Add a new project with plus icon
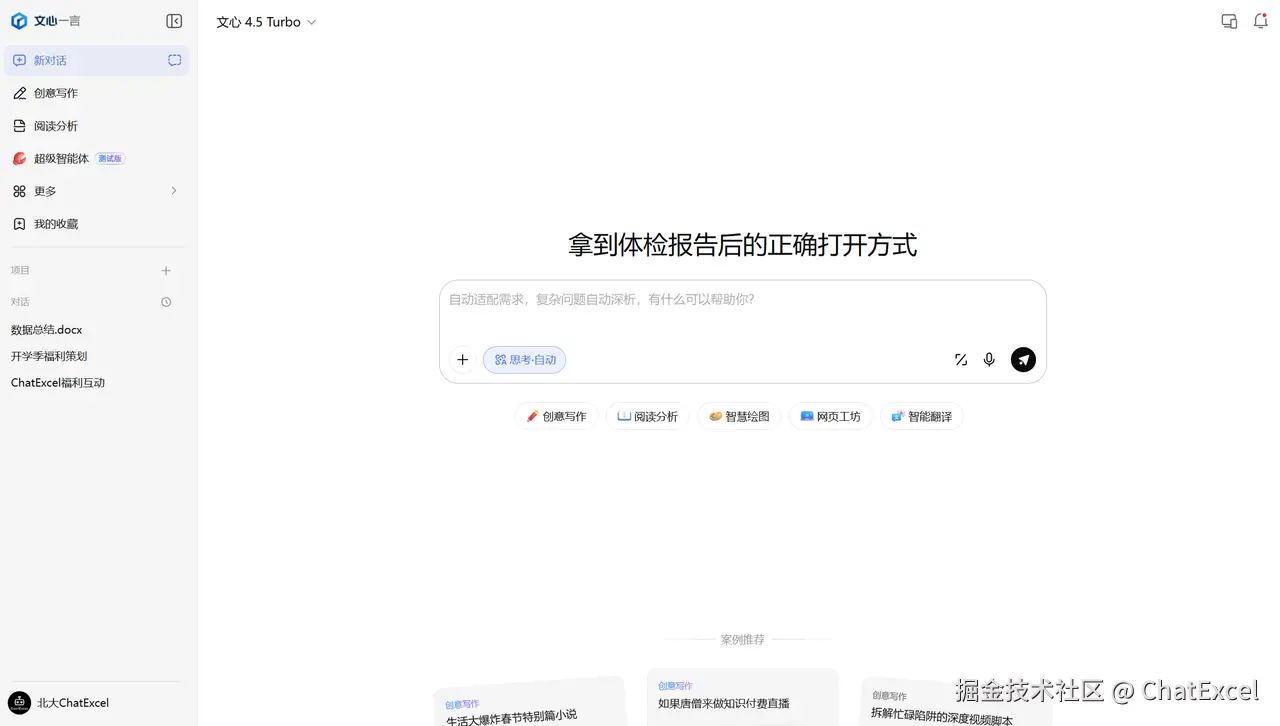Screen dimensions: 1280x726 [x=166, y=270]
